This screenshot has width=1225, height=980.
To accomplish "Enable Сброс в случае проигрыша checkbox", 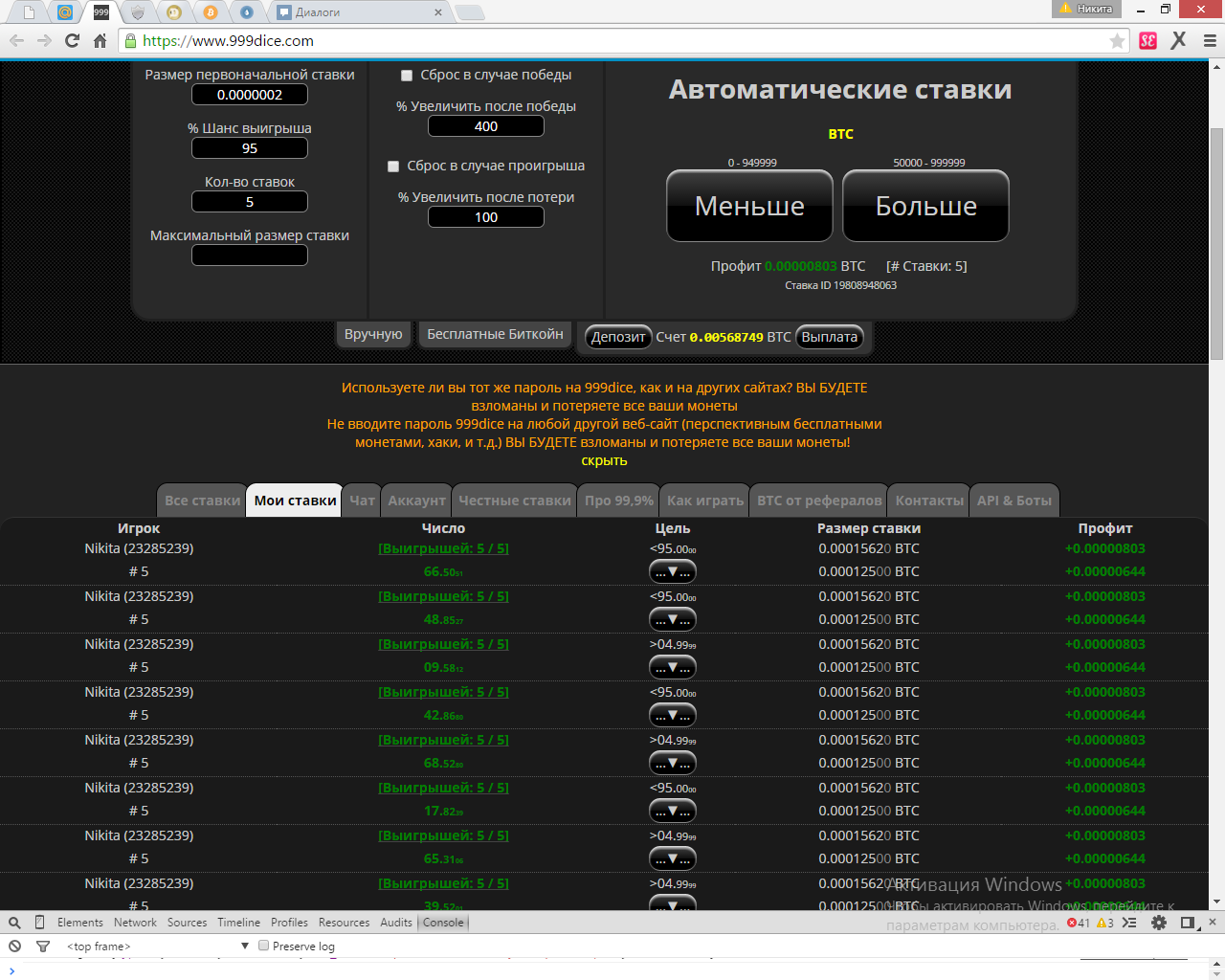I will 393,167.
